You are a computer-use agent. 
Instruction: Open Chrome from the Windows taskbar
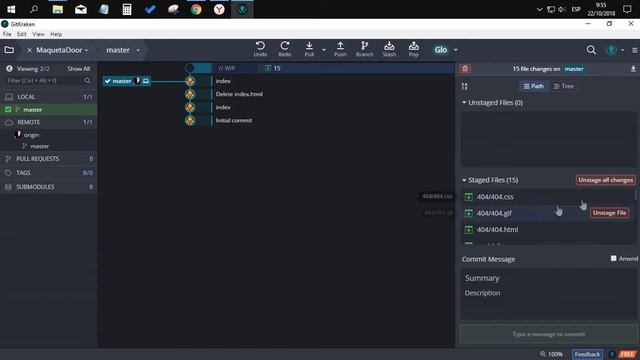point(196,9)
